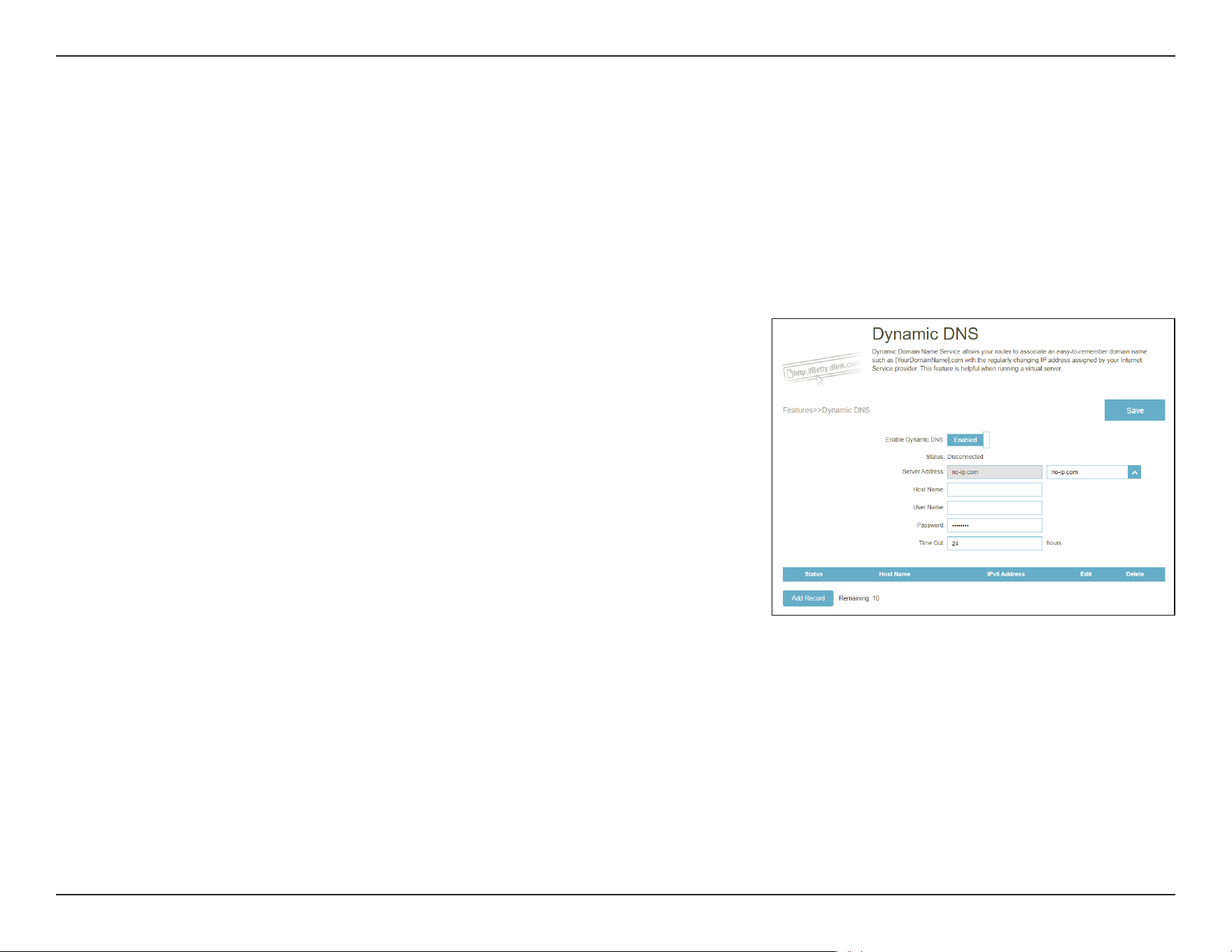Screen dimensions: 1232x952
Task: Click the Delete column header
Action: tap(1135, 574)
